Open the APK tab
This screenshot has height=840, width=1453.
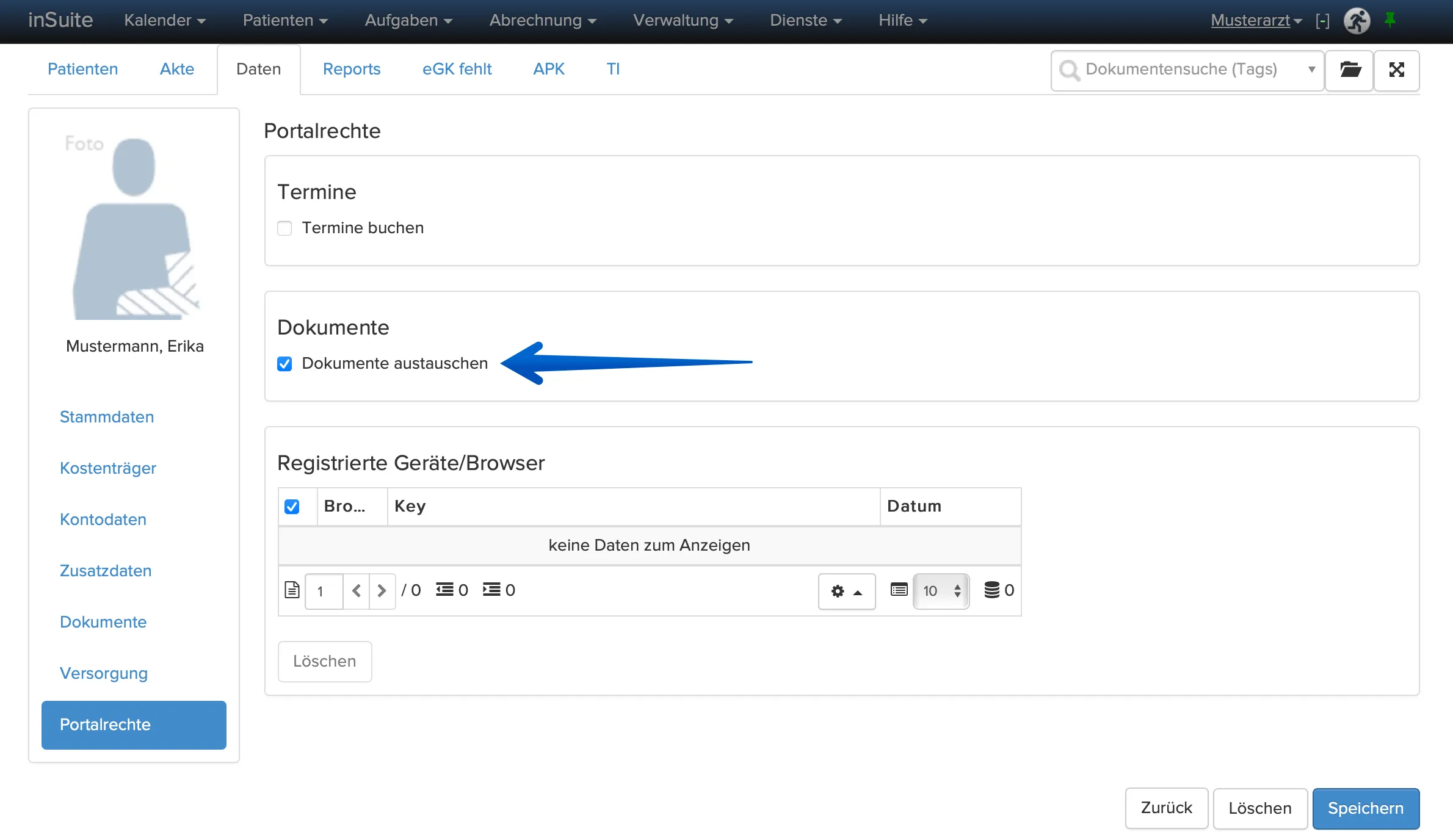pyautogui.click(x=549, y=69)
